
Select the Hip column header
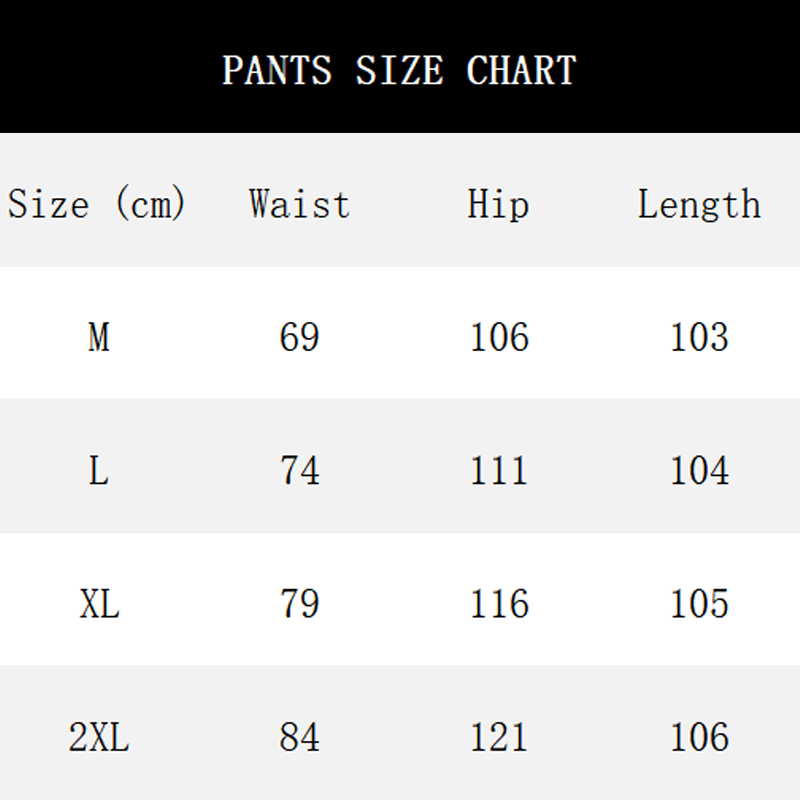click(x=498, y=205)
